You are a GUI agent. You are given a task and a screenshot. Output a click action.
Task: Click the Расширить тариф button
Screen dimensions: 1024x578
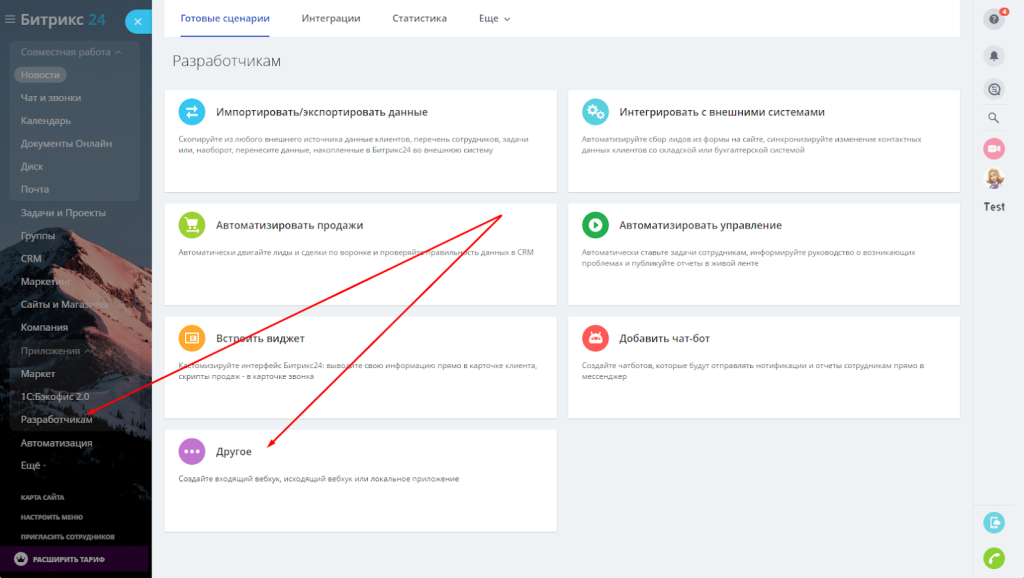click(x=70, y=559)
